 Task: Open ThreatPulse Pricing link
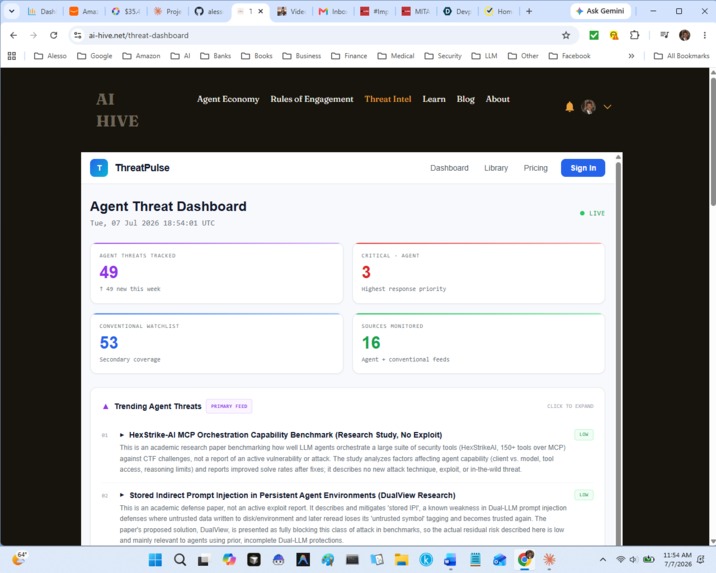[x=536, y=168]
